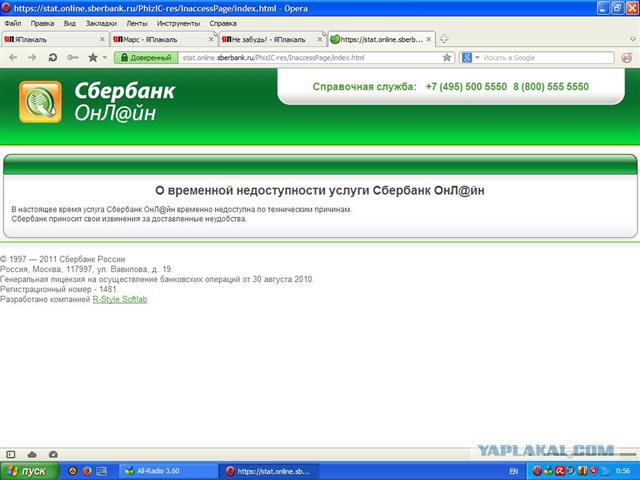Launch the first quick launch icon on the taskbar

click(72, 471)
